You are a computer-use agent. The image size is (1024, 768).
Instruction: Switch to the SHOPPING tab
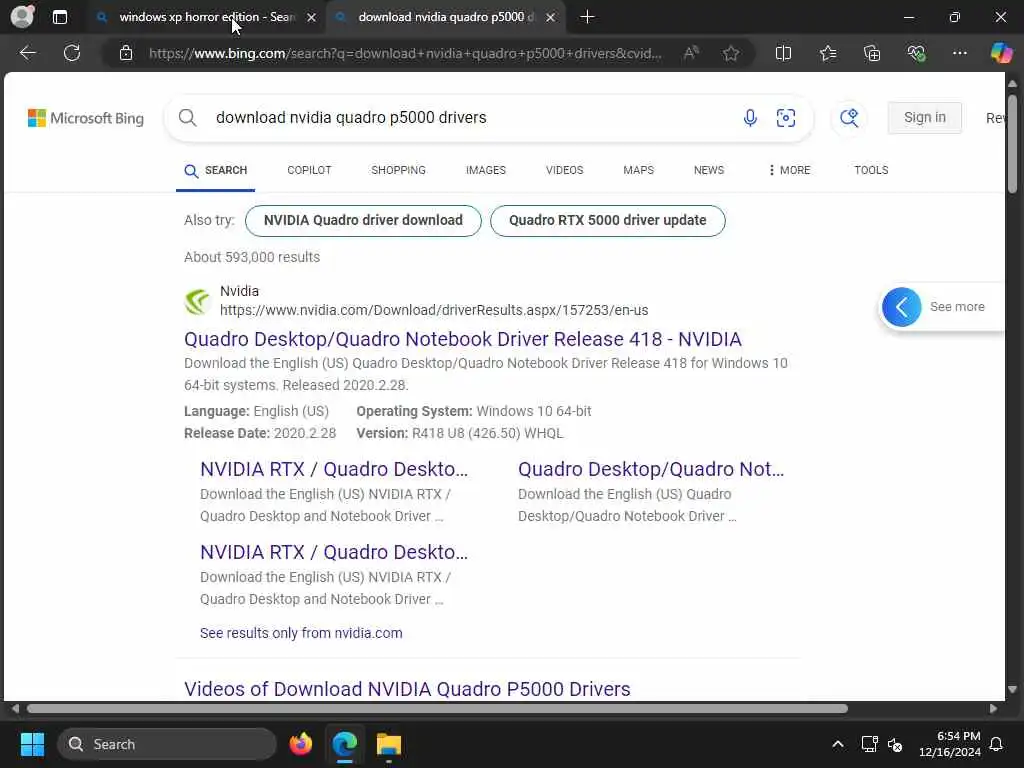(x=398, y=170)
